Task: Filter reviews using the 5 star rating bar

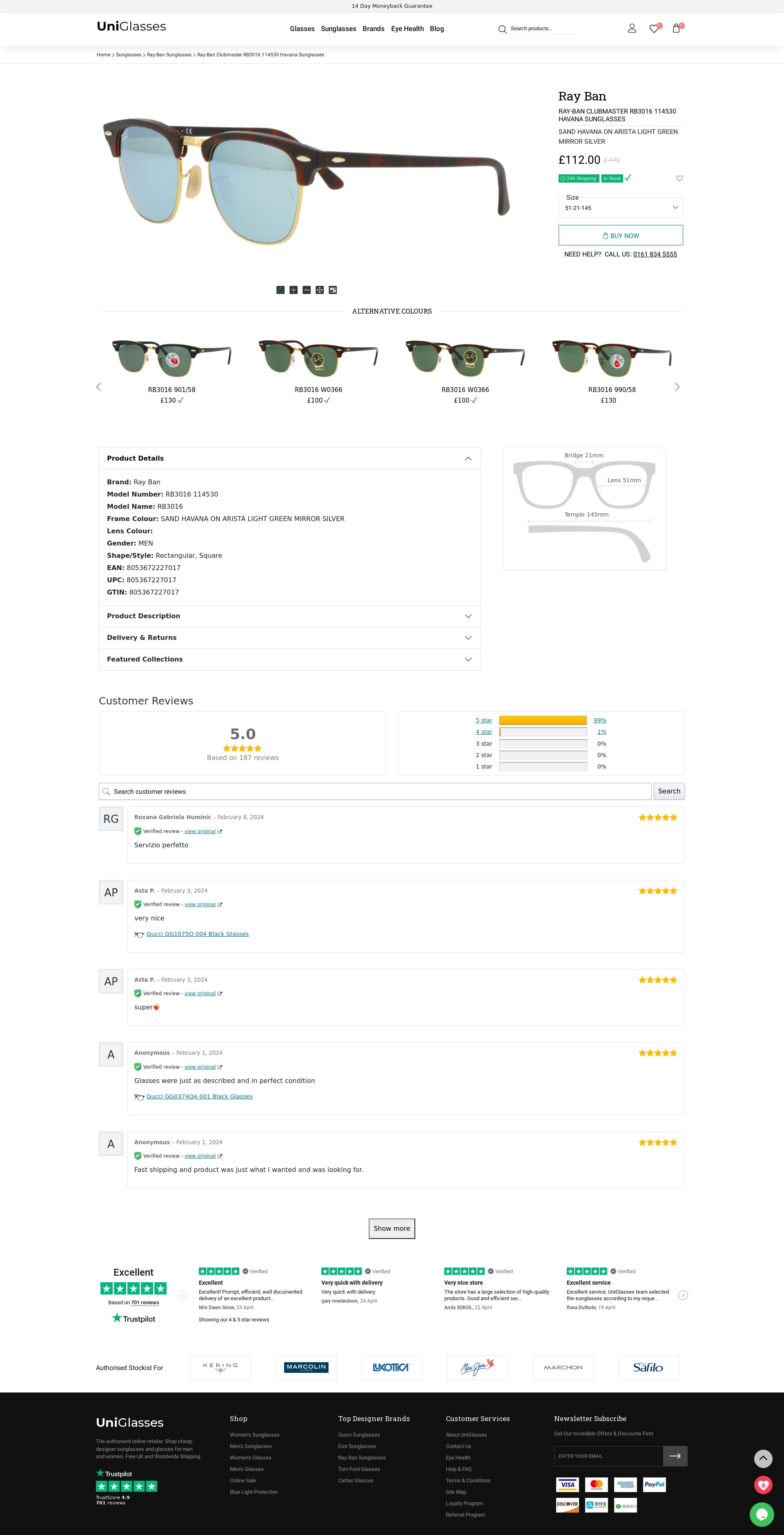Action: (x=542, y=720)
